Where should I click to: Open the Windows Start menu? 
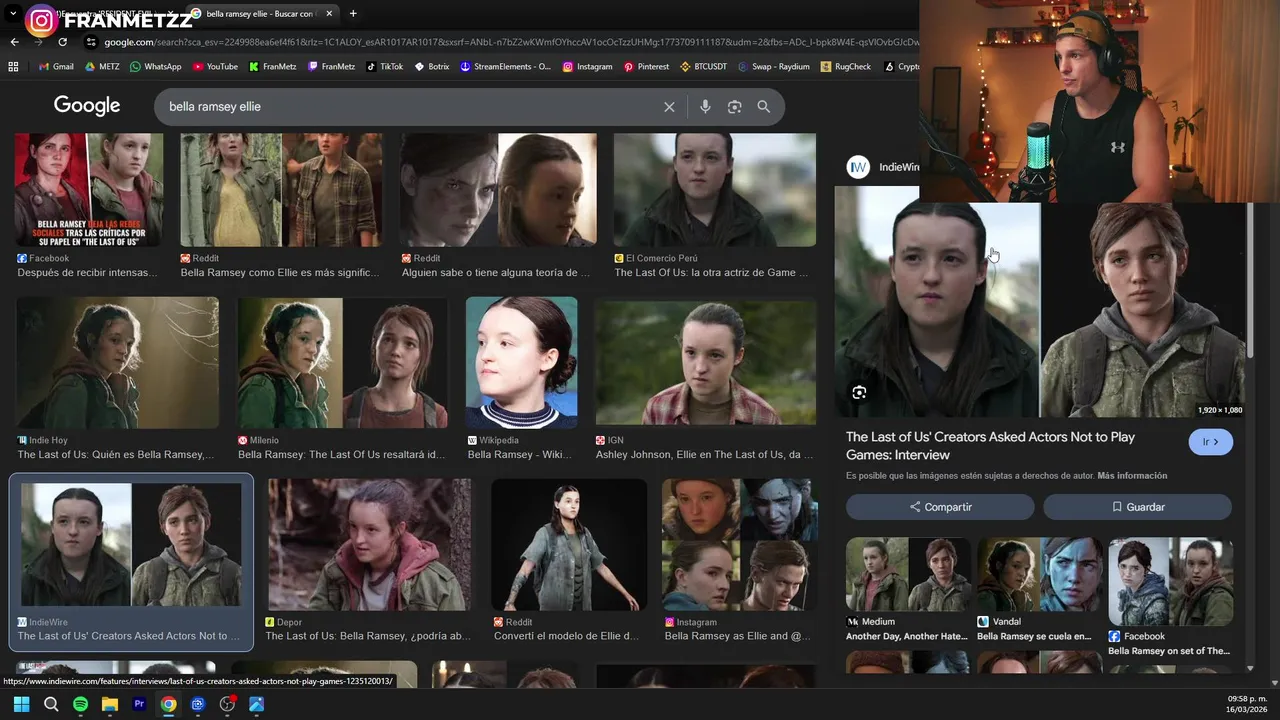click(21, 704)
